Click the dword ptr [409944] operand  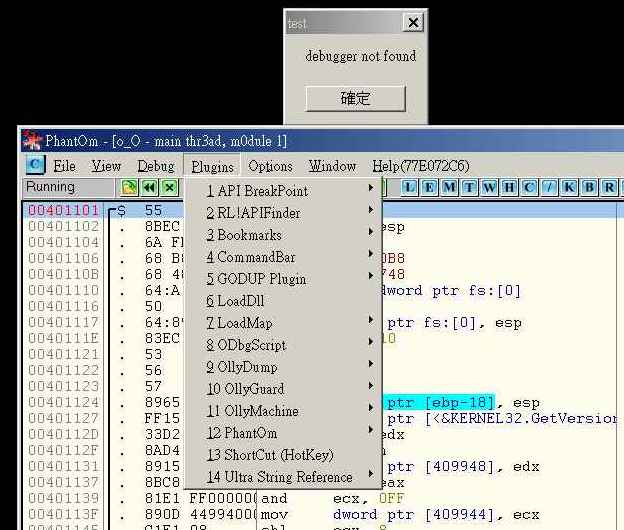(413, 514)
